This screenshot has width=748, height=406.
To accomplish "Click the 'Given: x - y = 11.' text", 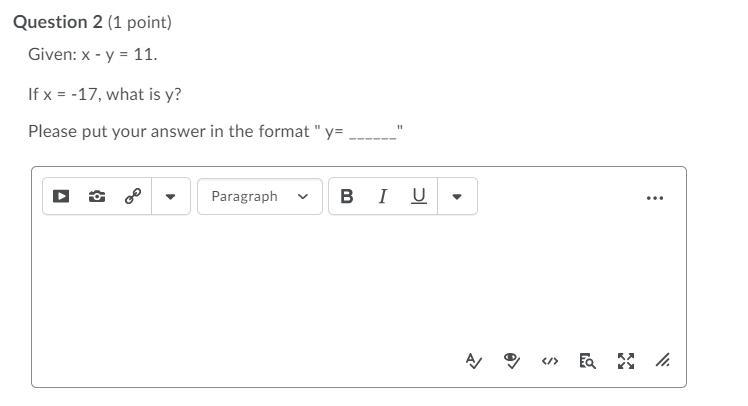I will 93,57.
